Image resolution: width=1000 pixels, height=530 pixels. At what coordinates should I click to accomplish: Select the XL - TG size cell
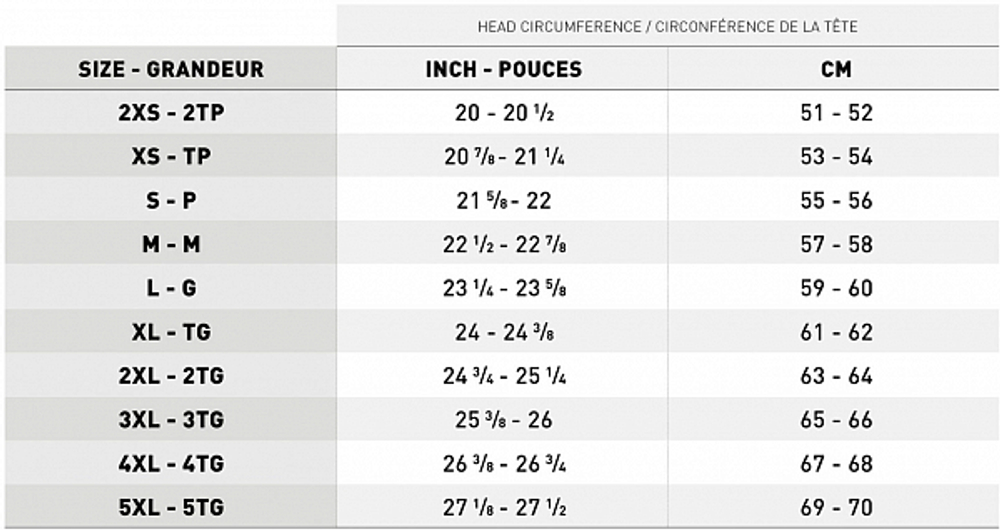click(x=171, y=333)
